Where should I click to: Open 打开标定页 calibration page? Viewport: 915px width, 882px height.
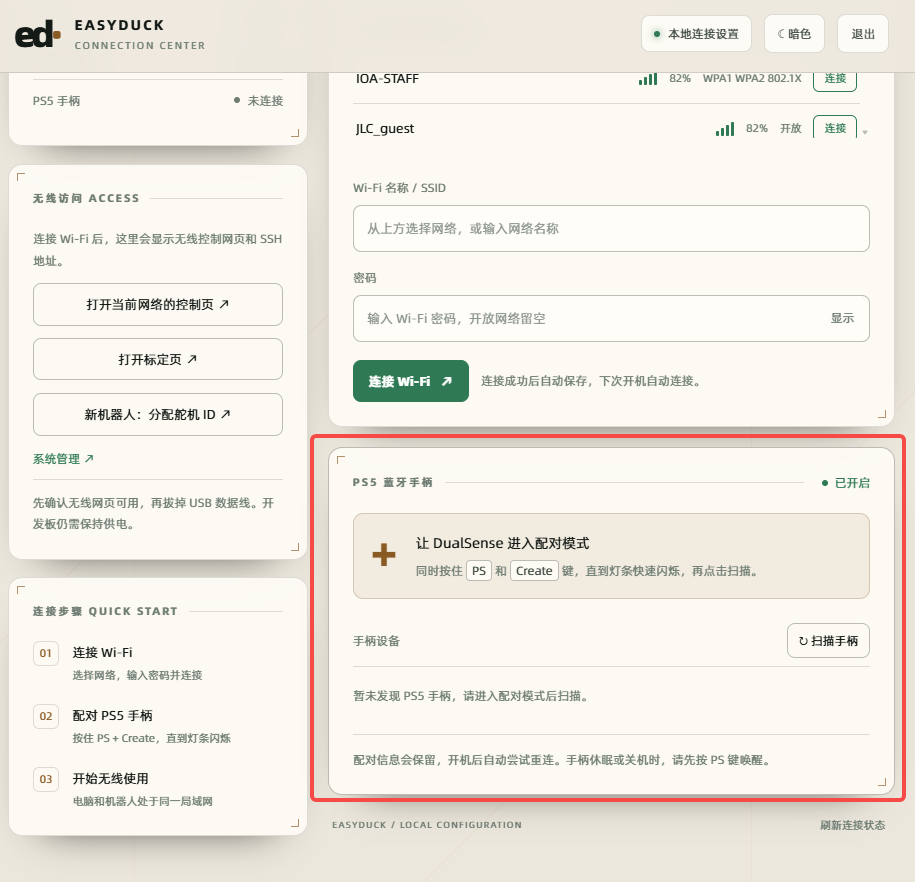(x=158, y=359)
